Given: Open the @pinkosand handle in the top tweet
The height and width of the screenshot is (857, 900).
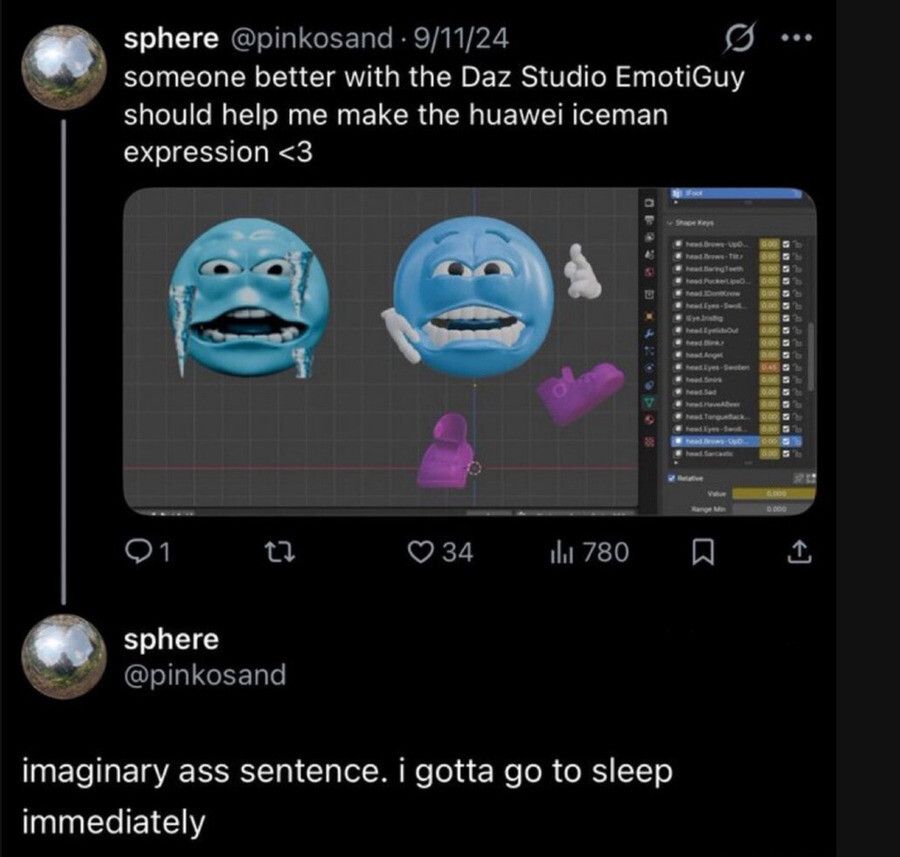Looking at the screenshot, I should click(x=311, y=39).
